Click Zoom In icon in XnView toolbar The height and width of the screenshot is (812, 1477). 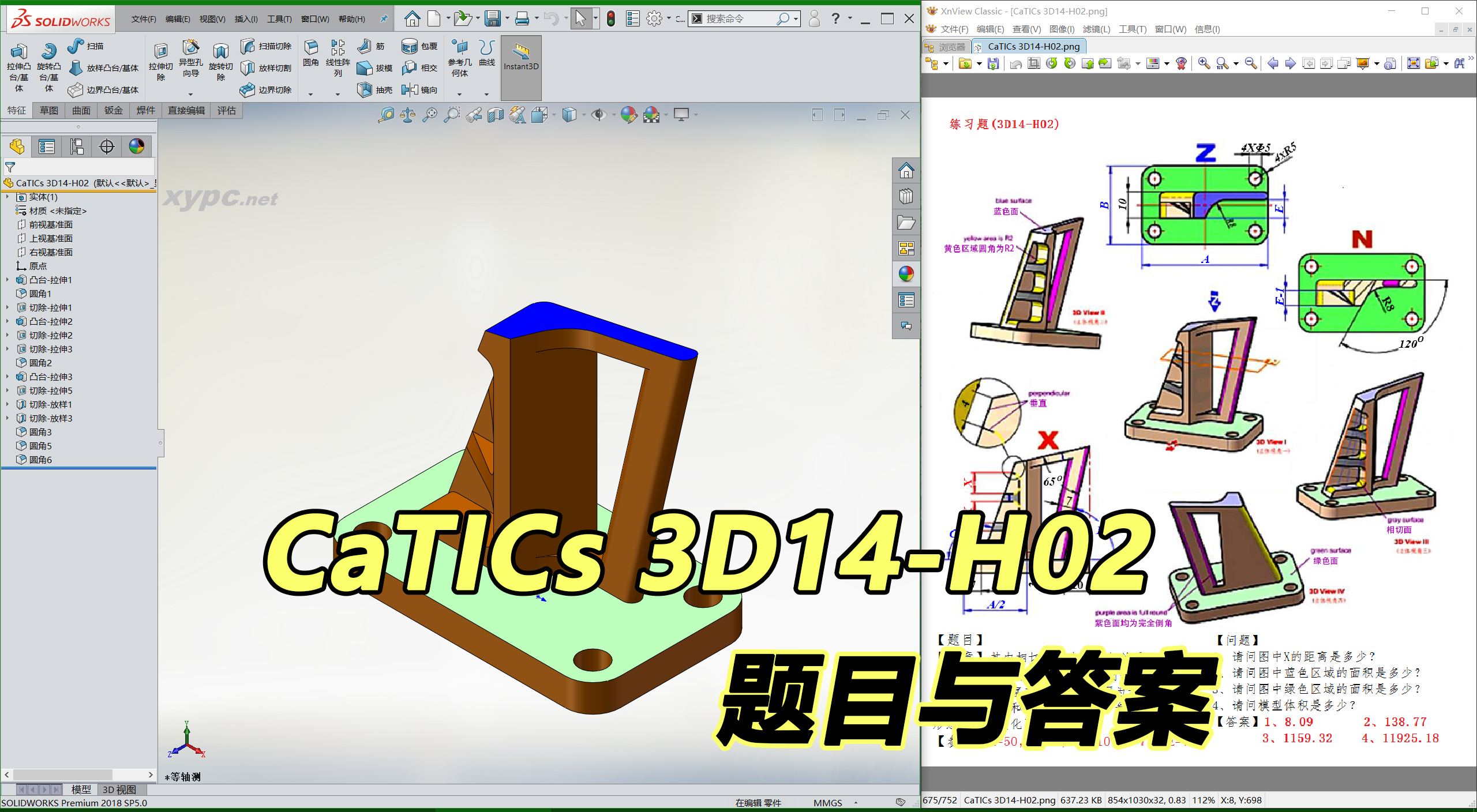1204,63
